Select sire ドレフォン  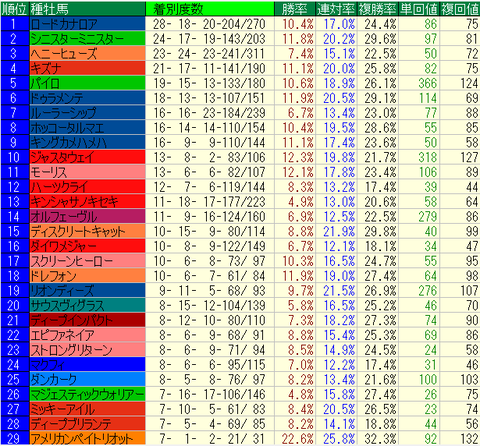point(87,276)
